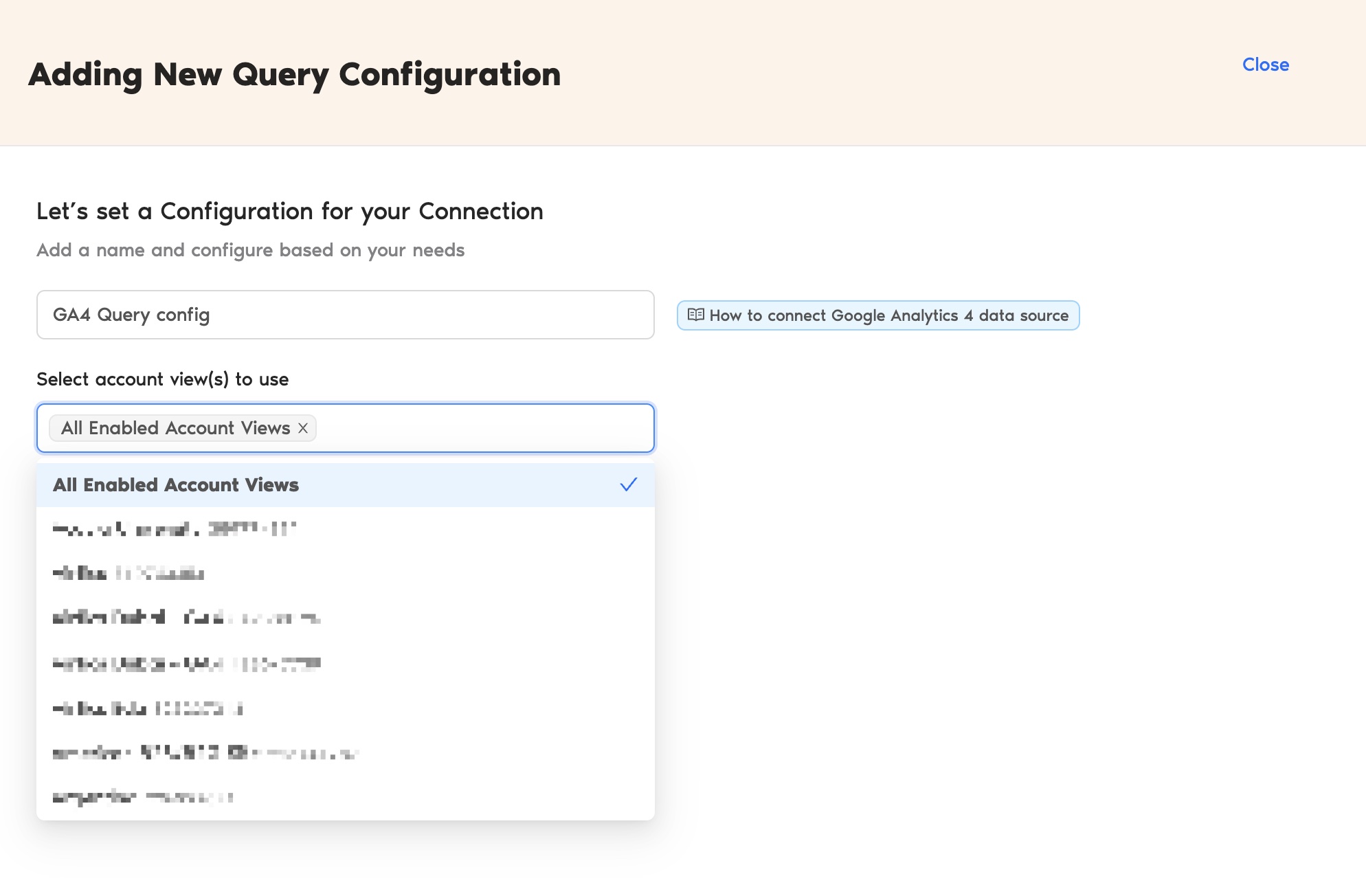Focus the GA4 Query config name field
Image resolution: width=1366 pixels, height=896 pixels.
click(345, 315)
